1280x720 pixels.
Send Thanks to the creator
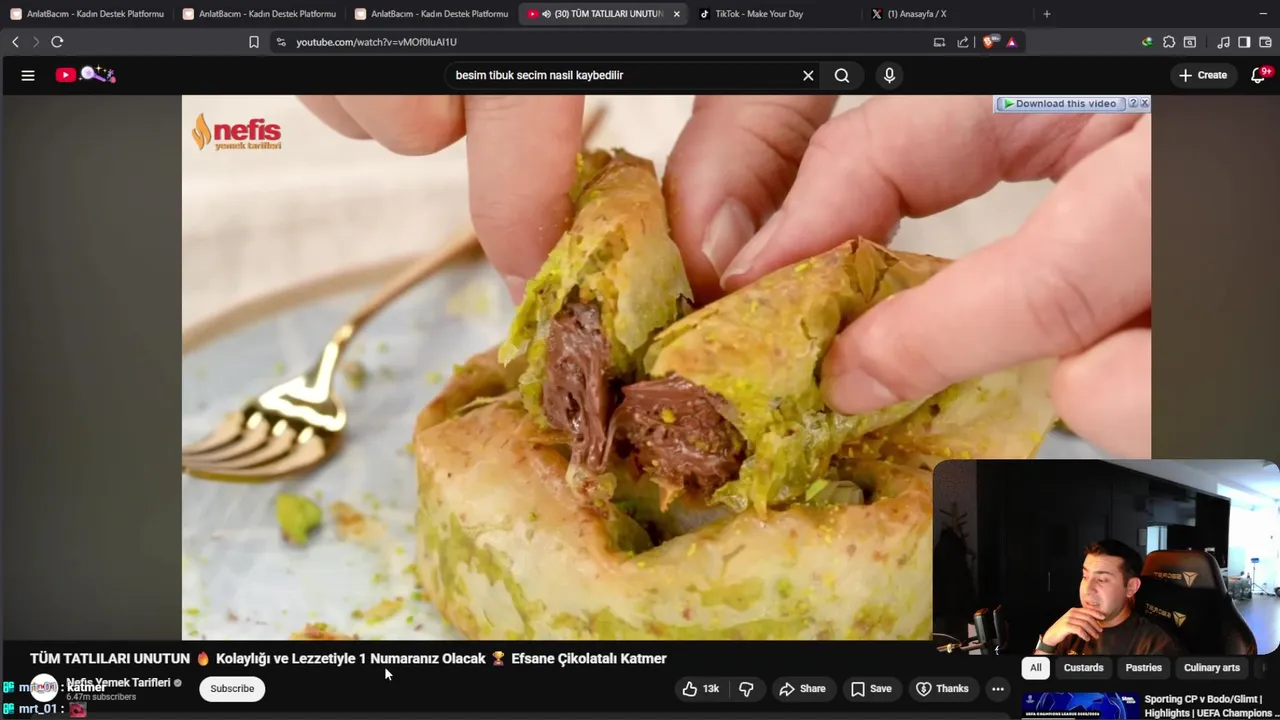[942, 689]
